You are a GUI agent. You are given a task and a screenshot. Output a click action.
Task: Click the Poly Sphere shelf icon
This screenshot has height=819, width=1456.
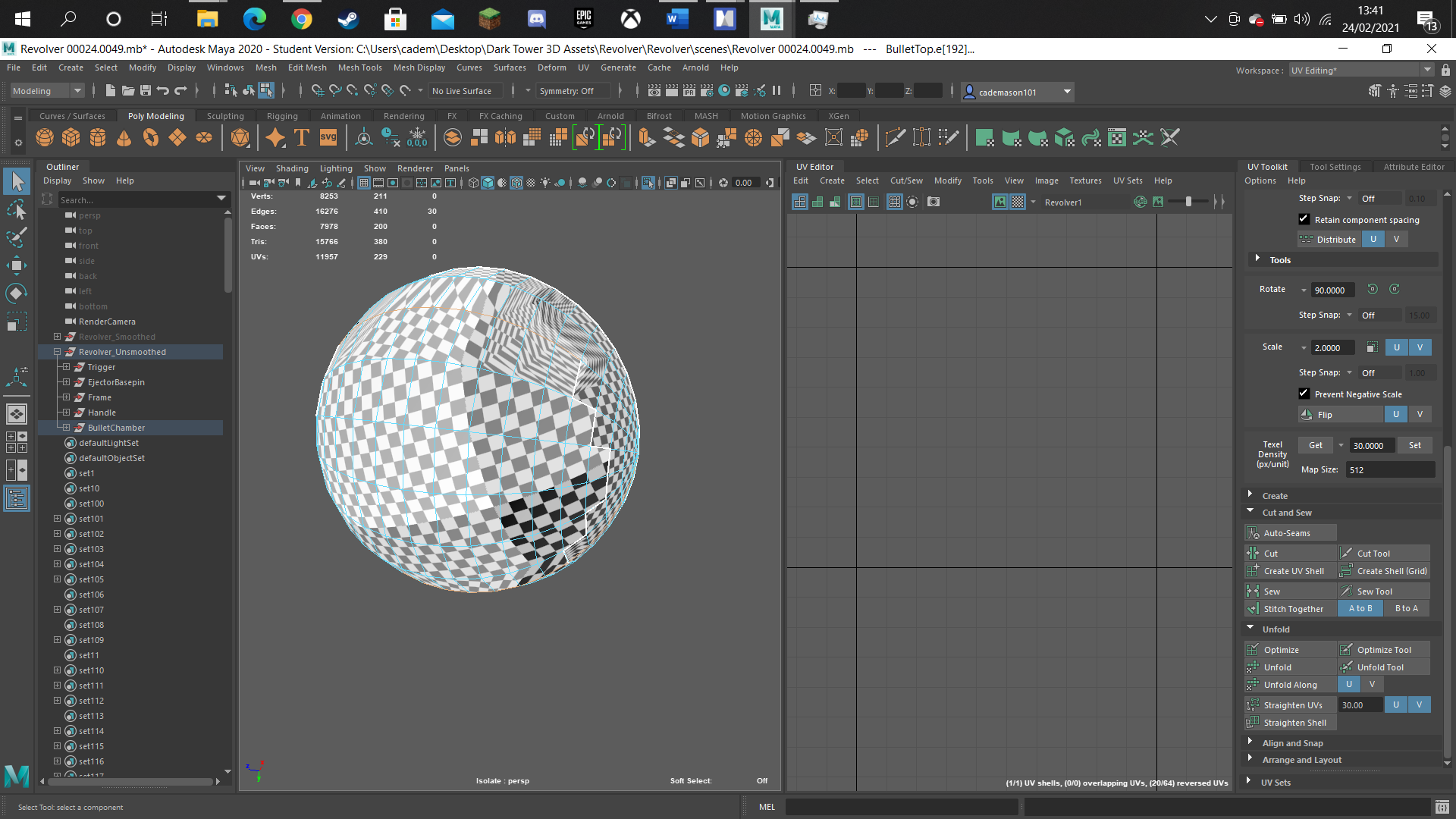click(x=45, y=137)
